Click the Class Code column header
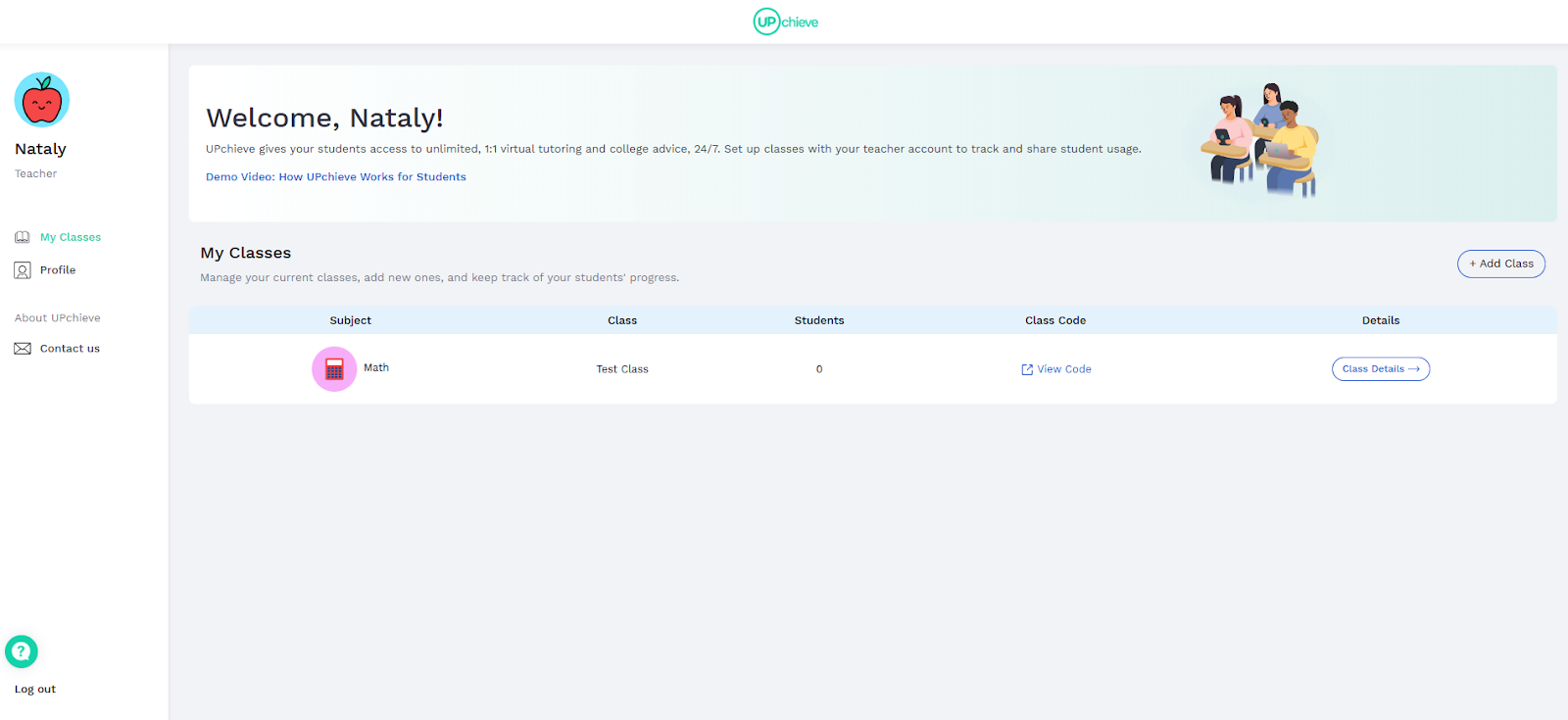1568x720 pixels. click(1055, 320)
